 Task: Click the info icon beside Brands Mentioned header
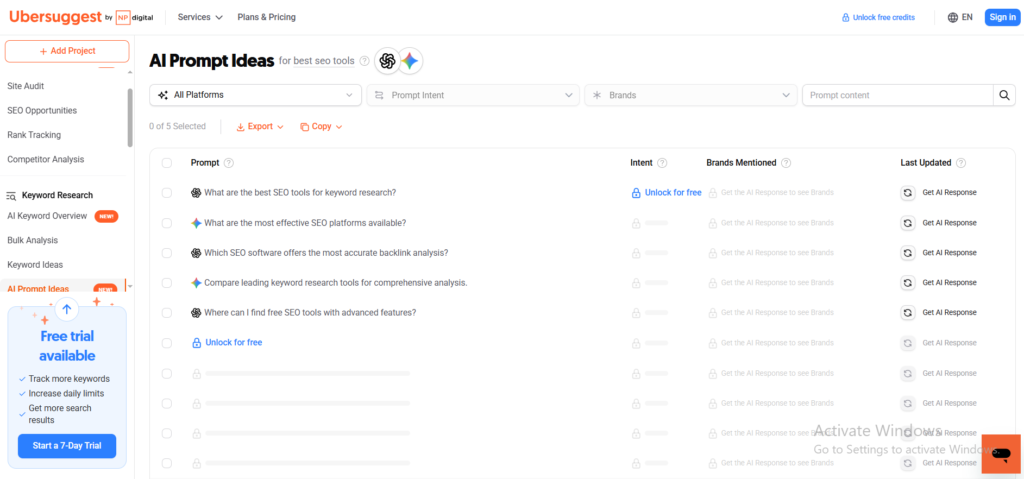(x=786, y=163)
